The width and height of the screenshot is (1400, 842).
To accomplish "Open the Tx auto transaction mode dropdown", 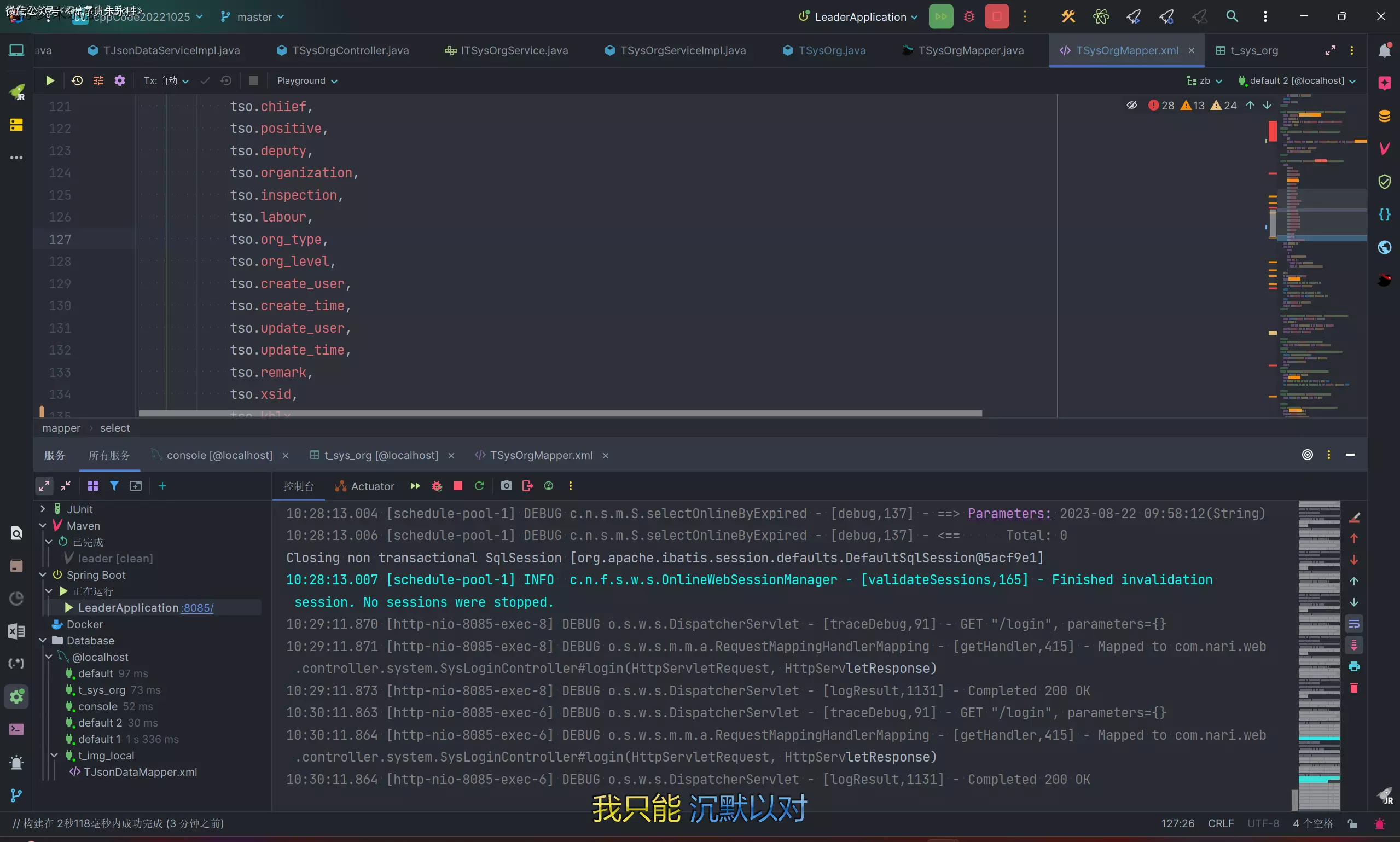I will (166, 80).
